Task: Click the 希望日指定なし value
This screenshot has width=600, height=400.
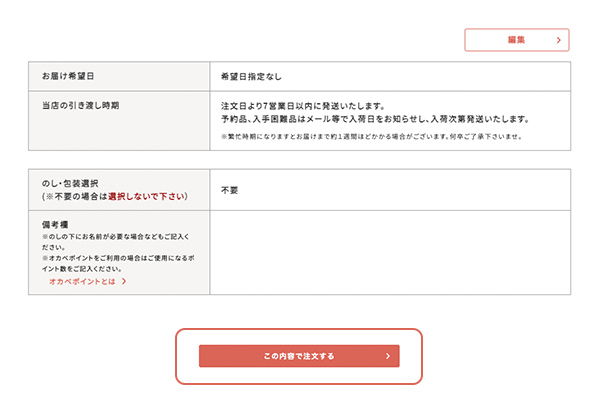Action: 252,76
